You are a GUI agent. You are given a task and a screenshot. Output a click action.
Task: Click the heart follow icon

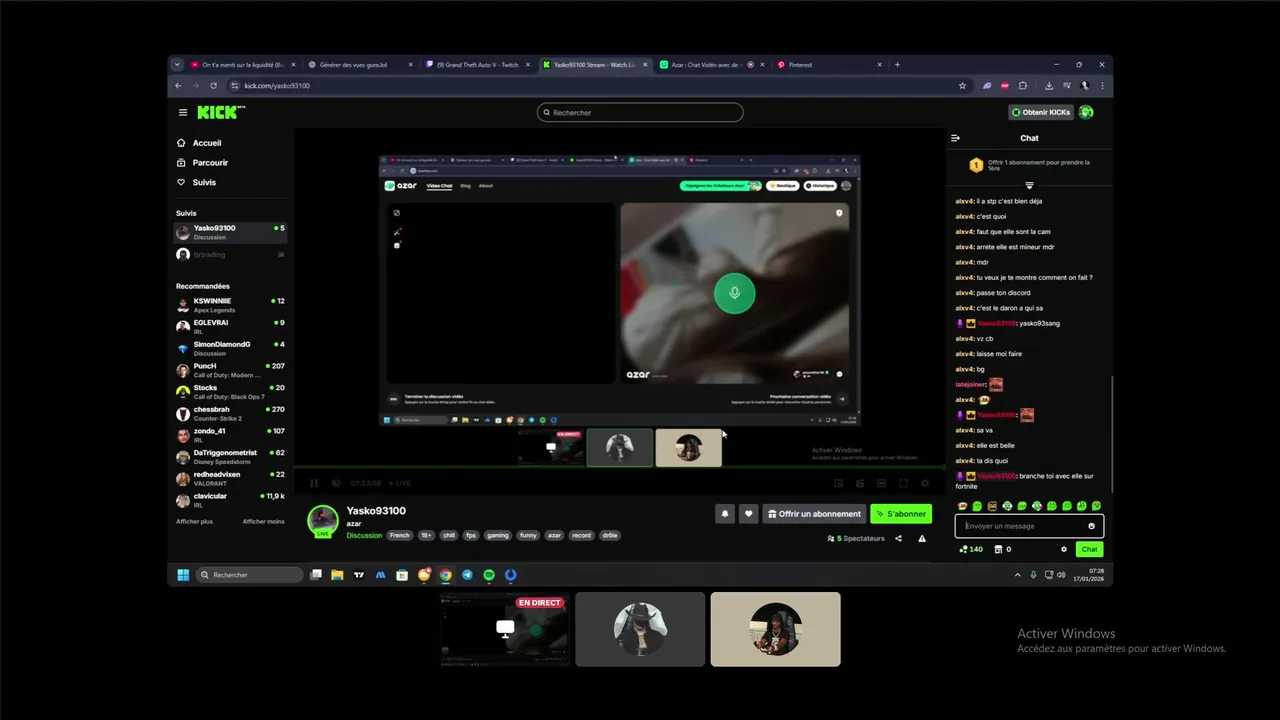click(748, 514)
